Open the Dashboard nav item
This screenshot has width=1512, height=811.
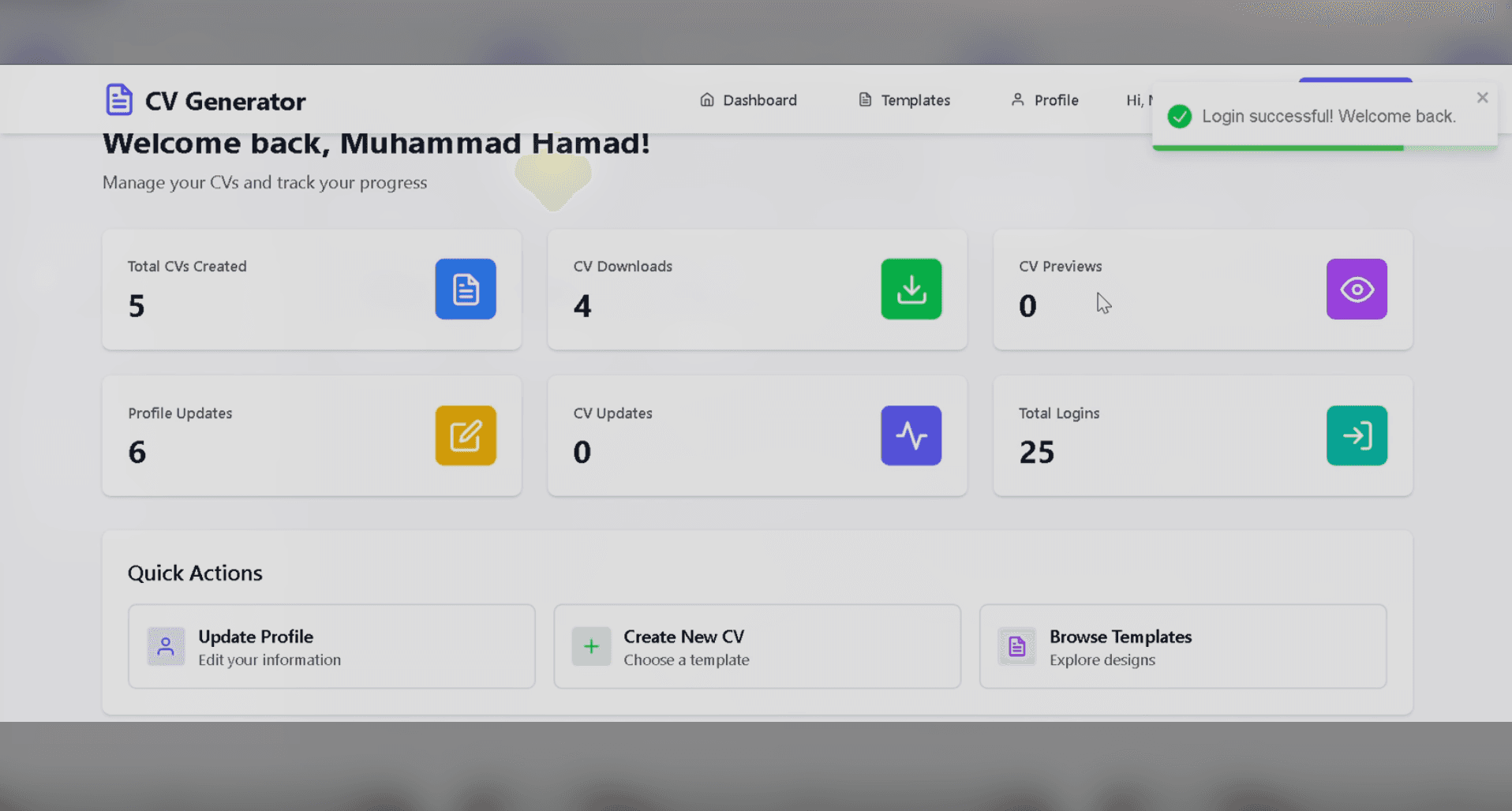pyautogui.click(x=748, y=100)
